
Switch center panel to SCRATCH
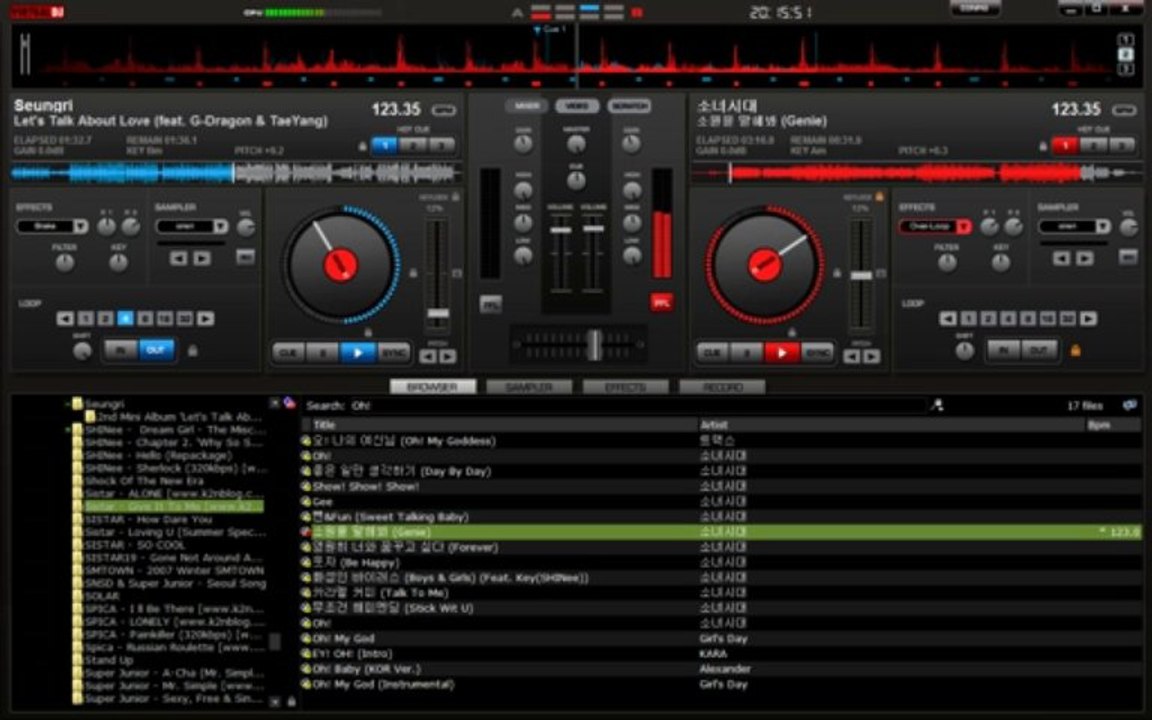point(629,106)
